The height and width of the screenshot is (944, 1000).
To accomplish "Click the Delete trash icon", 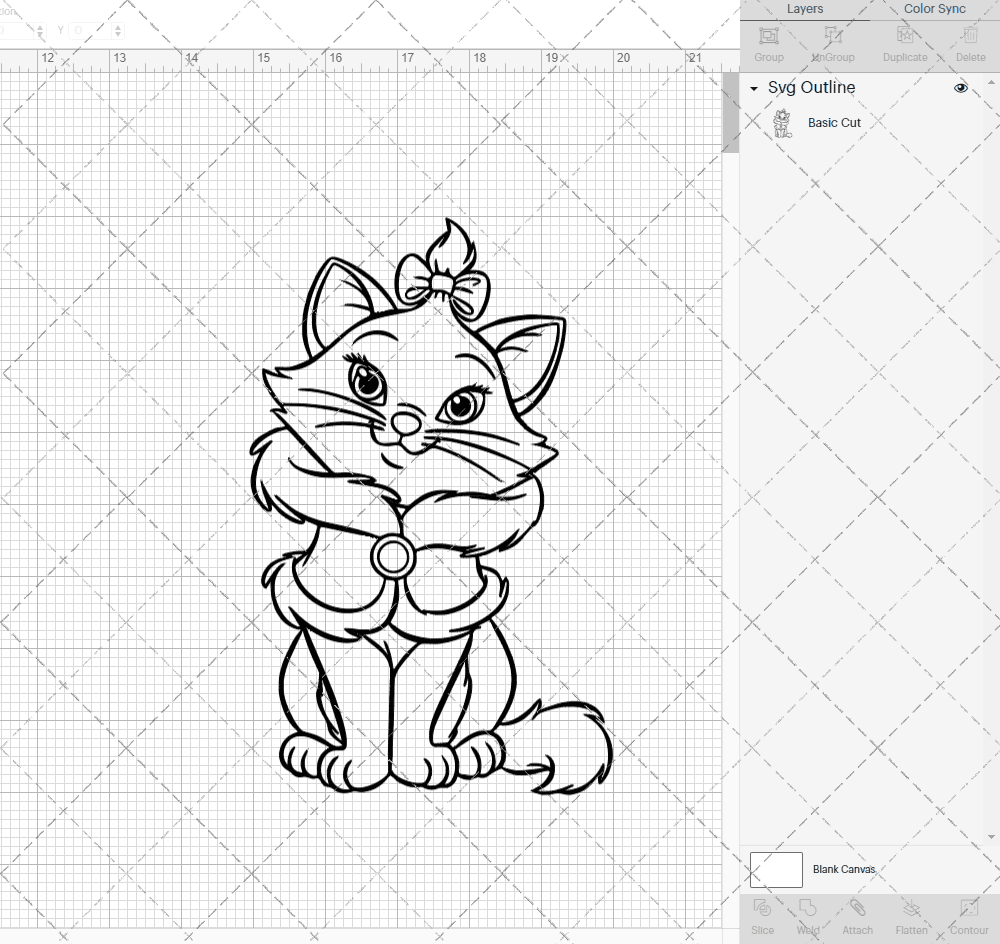I will tap(970, 36).
